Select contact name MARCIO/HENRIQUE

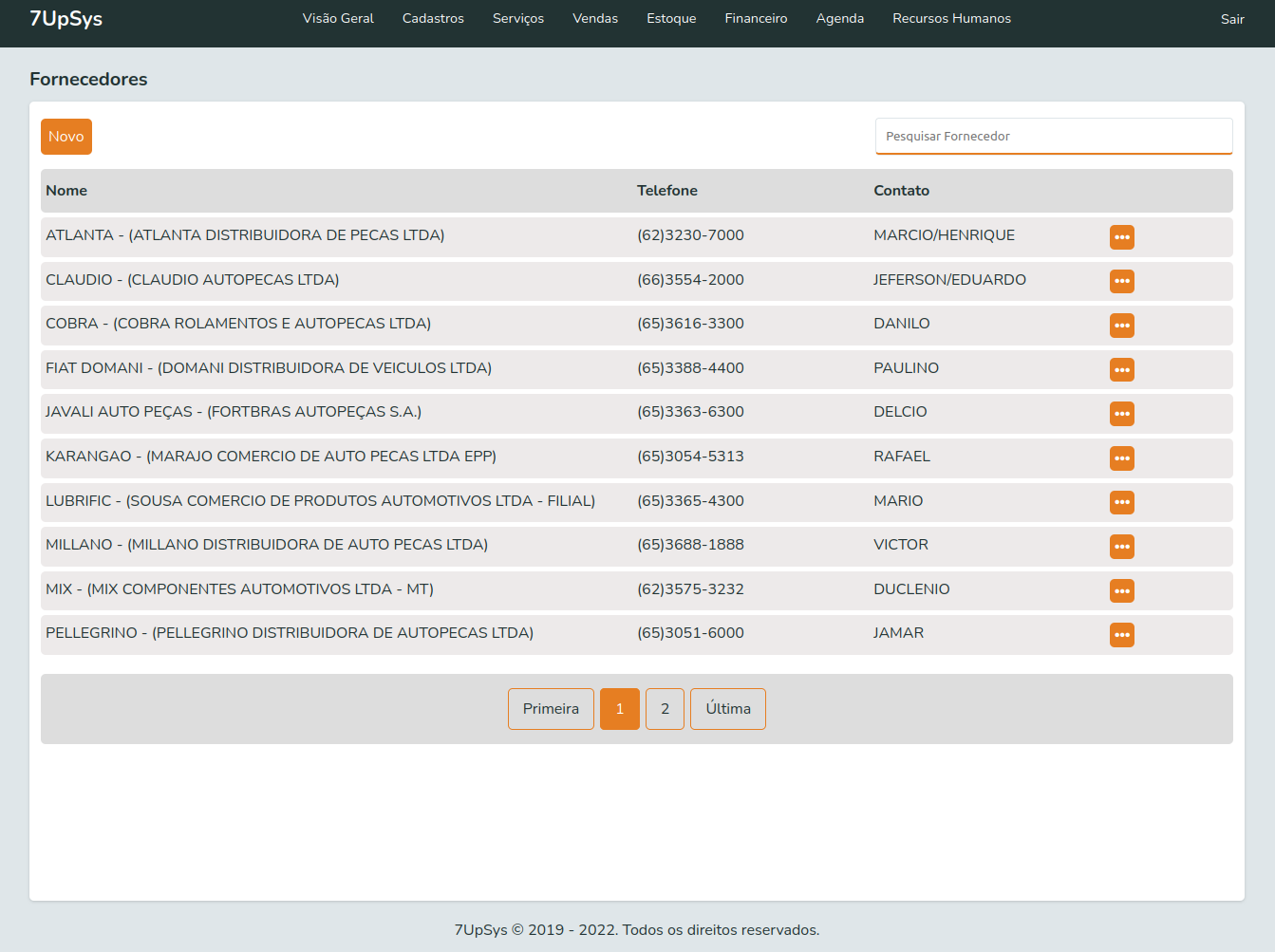(945, 235)
